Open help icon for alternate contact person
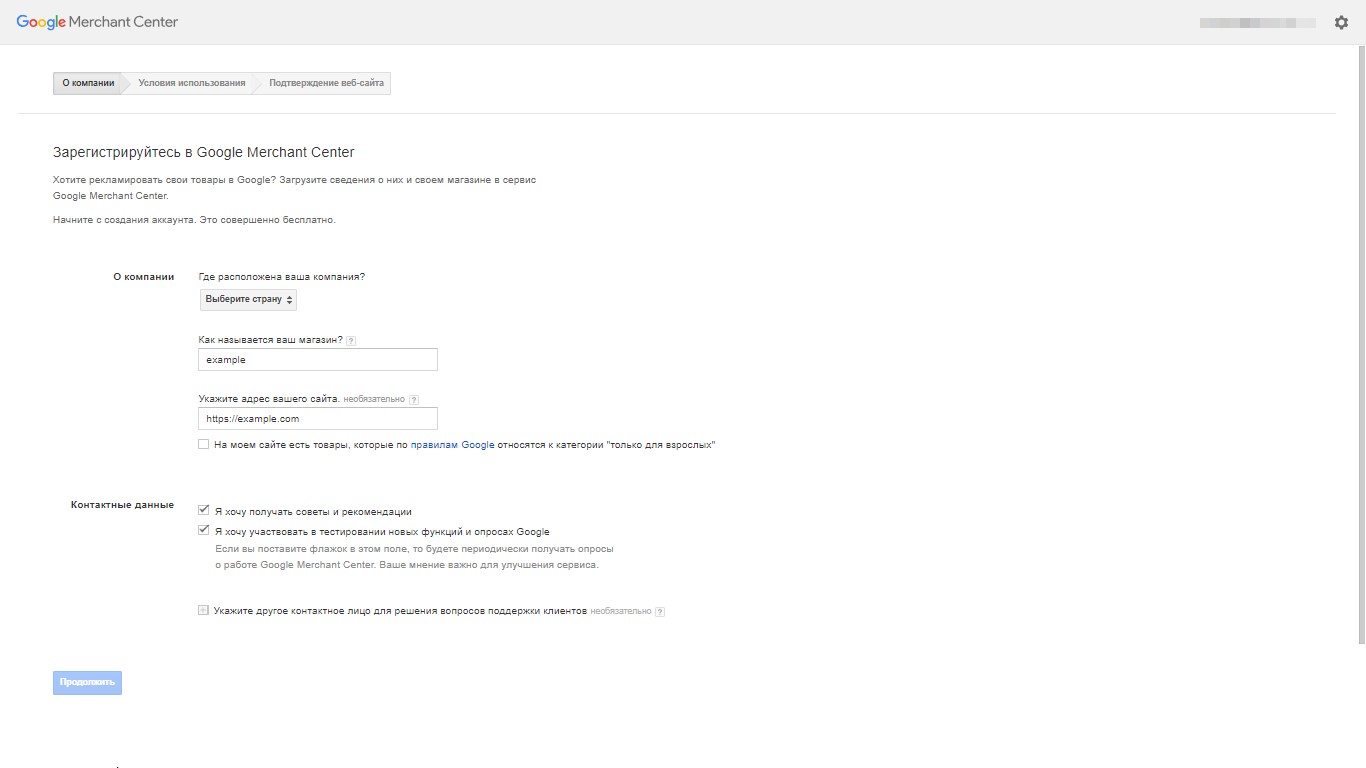 point(660,612)
